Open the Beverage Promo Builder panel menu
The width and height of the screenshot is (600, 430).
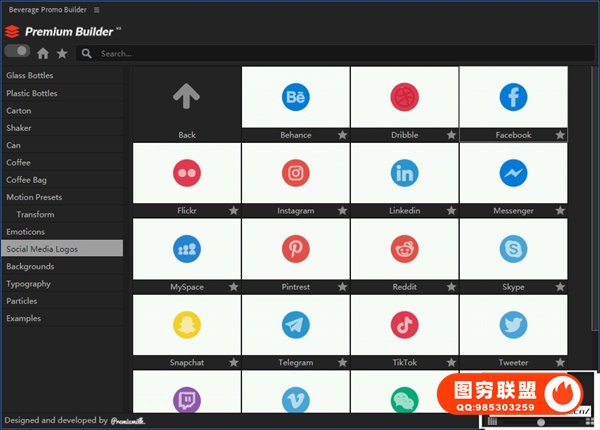[x=97, y=9]
